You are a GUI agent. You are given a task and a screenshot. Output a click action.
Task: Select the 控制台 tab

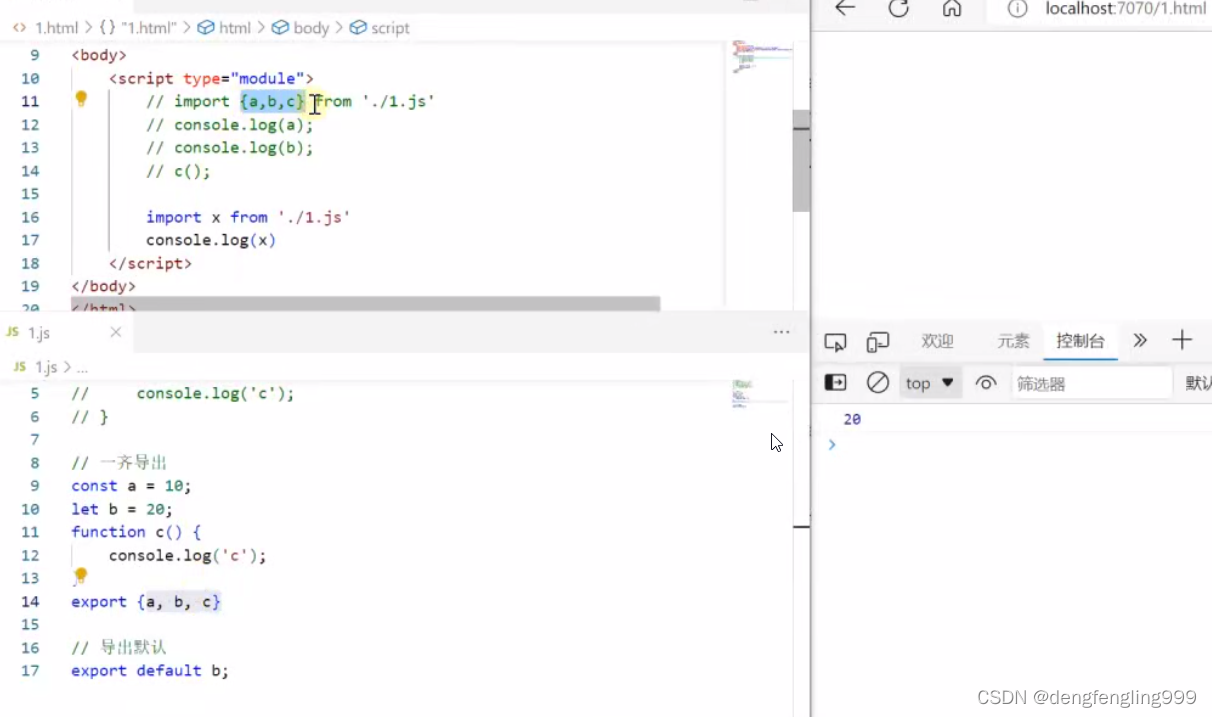click(x=1080, y=341)
